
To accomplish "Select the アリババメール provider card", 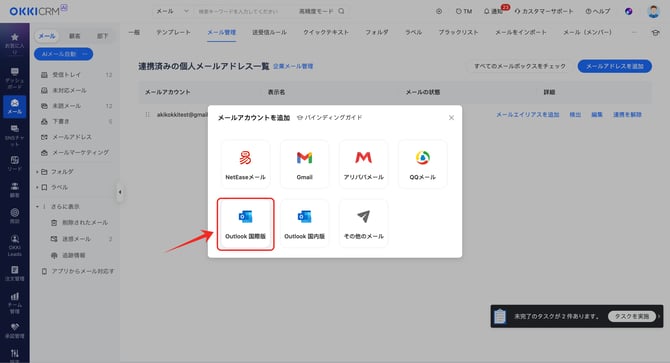I will point(363,164).
